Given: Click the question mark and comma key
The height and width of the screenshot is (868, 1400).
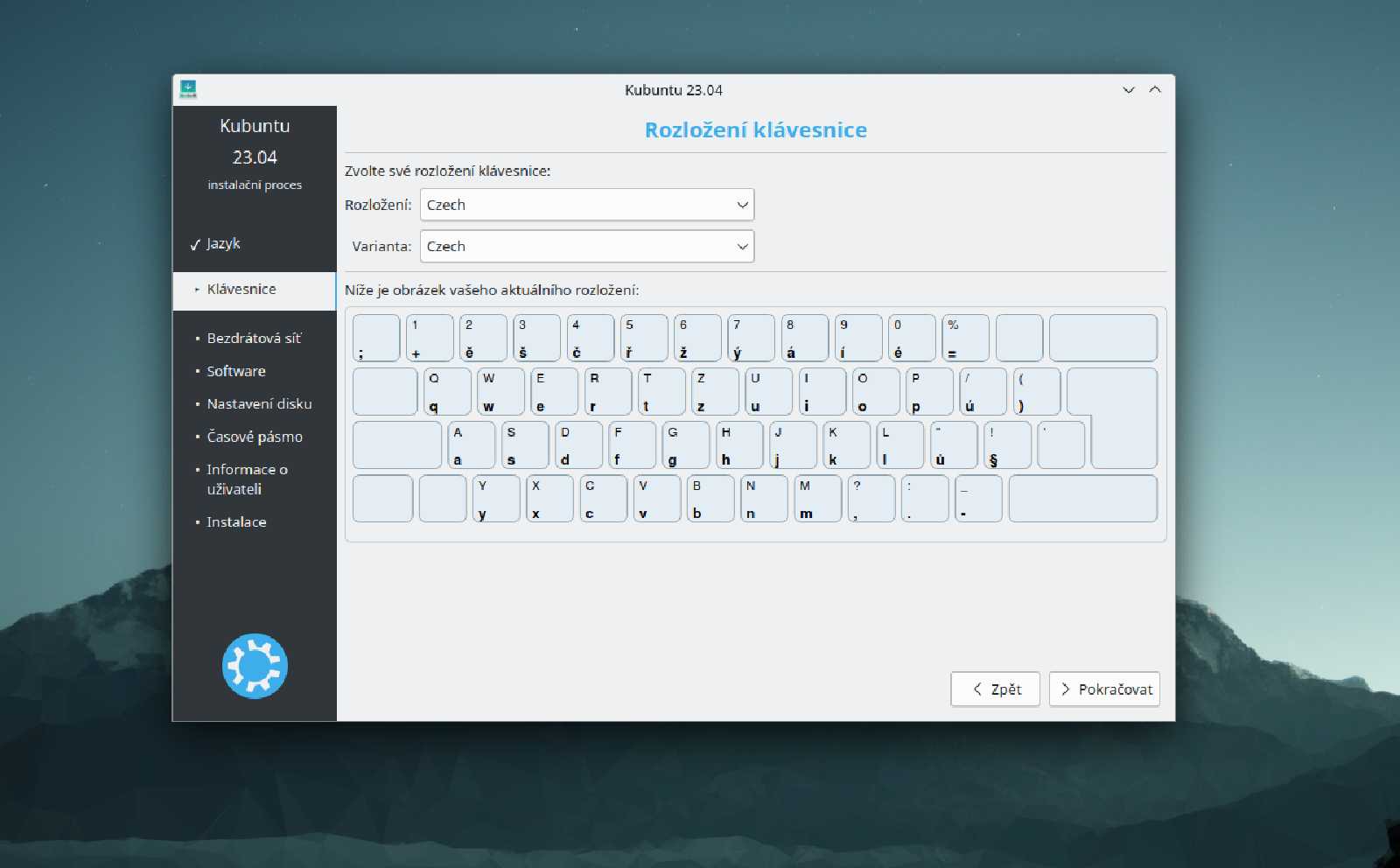Looking at the screenshot, I should point(871,499).
